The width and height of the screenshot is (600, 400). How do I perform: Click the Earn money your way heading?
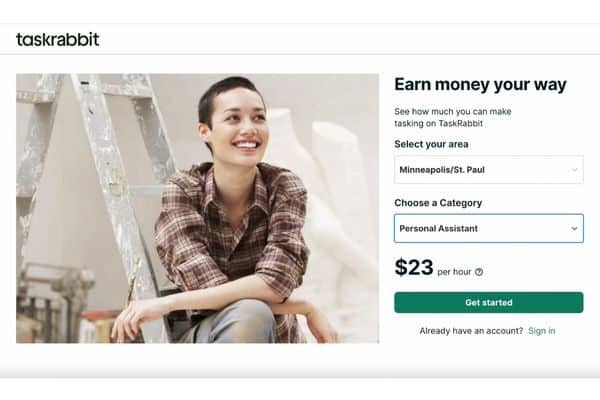(480, 85)
